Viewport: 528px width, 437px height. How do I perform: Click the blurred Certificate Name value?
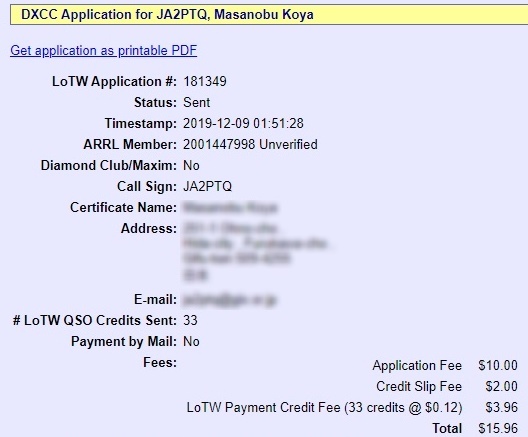click(x=230, y=208)
